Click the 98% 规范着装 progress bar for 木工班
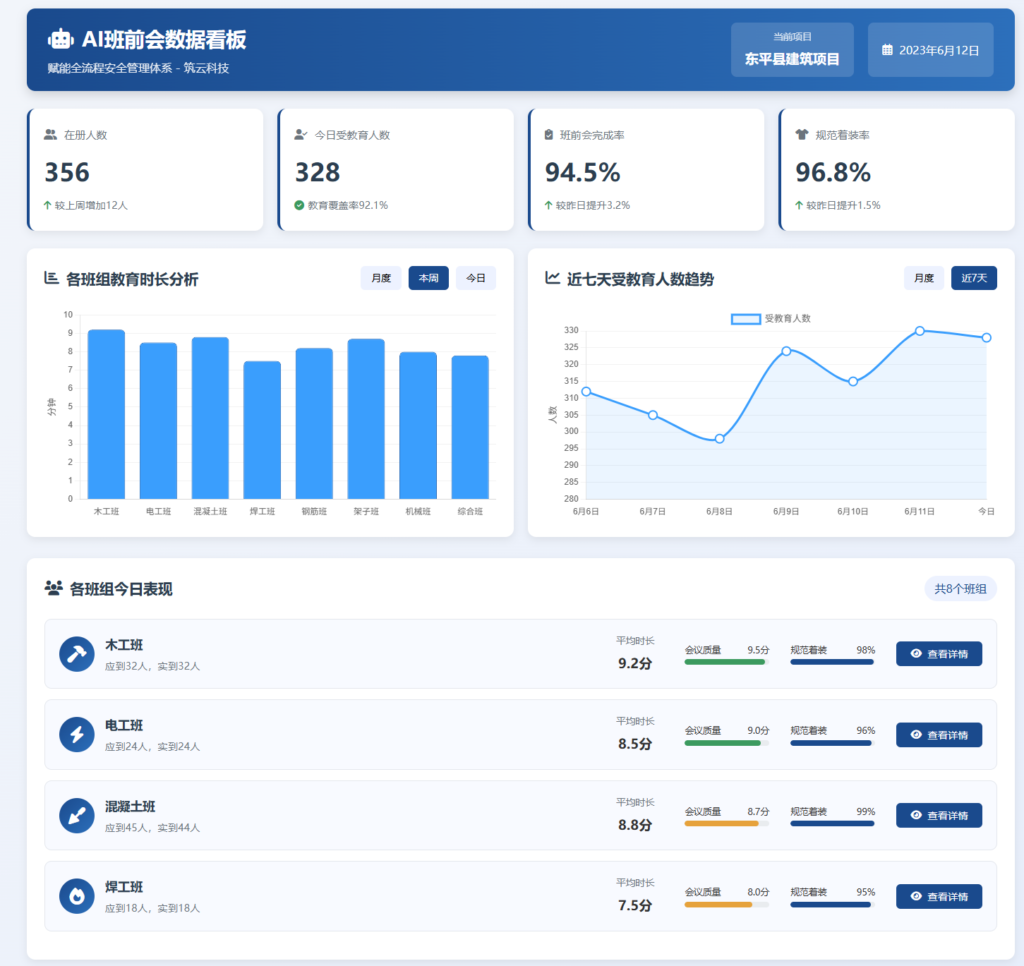The width and height of the screenshot is (1024, 966). point(831,662)
